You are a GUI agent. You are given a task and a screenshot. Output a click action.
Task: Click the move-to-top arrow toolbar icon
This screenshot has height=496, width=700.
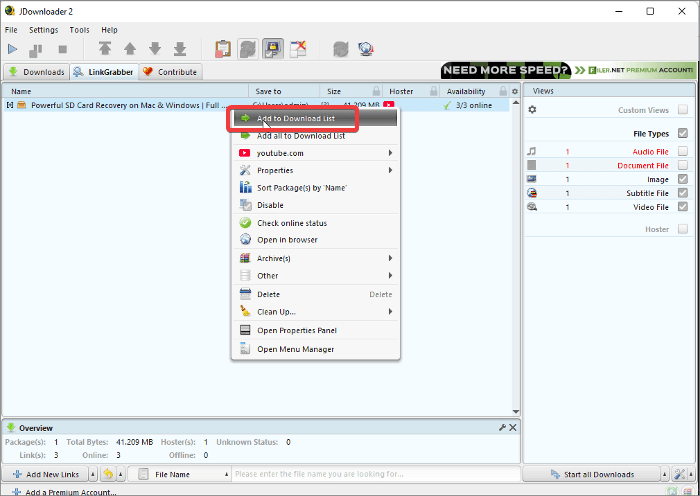coord(105,48)
